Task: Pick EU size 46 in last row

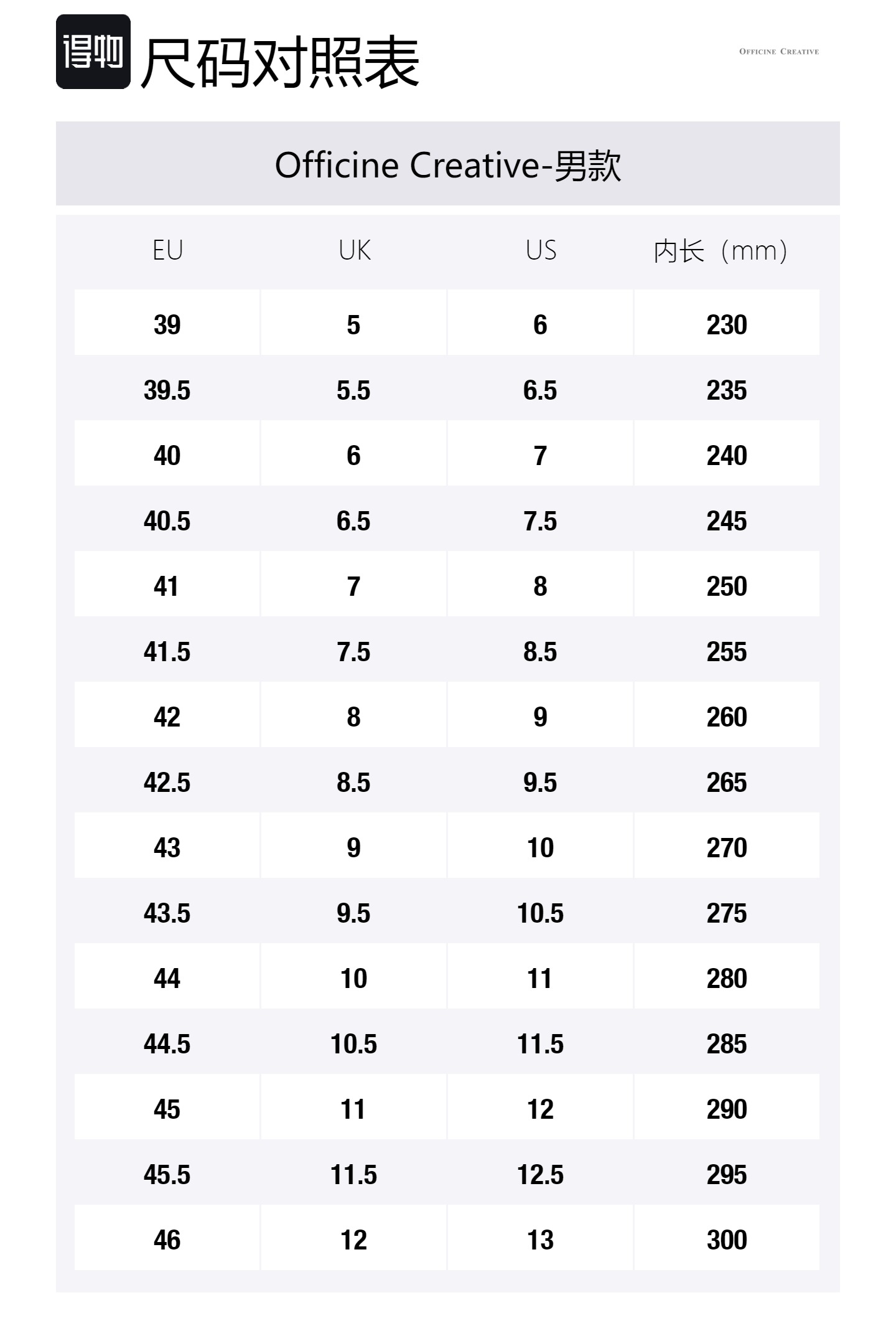Action: click(x=167, y=1240)
